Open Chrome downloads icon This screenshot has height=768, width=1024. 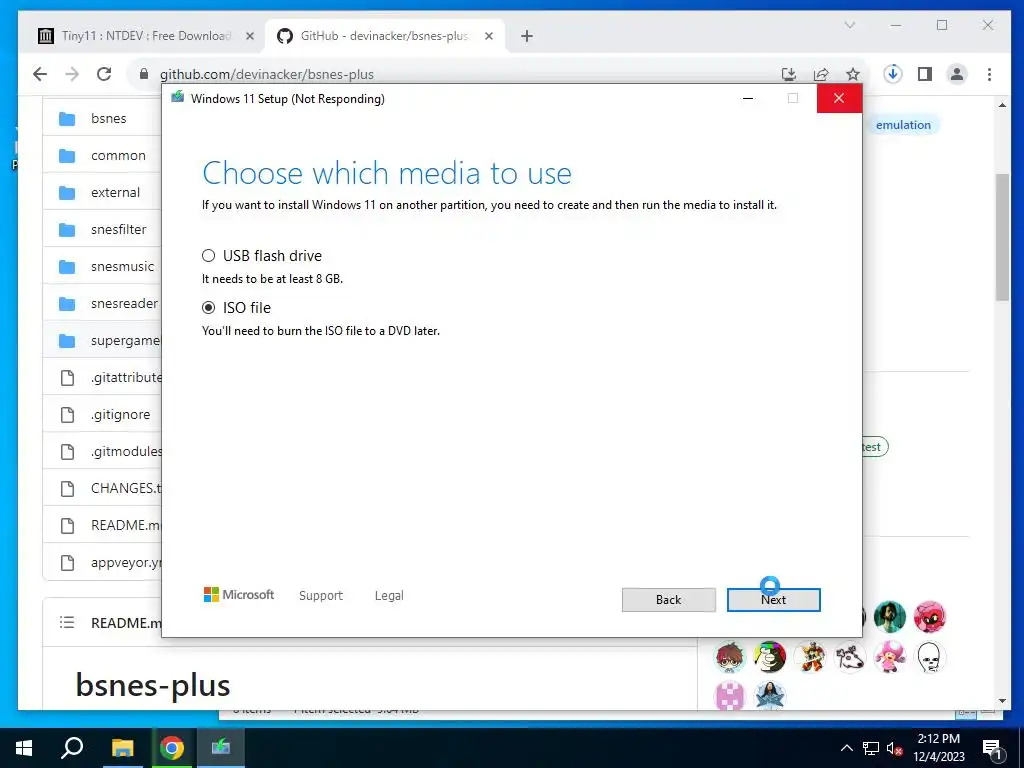893,74
